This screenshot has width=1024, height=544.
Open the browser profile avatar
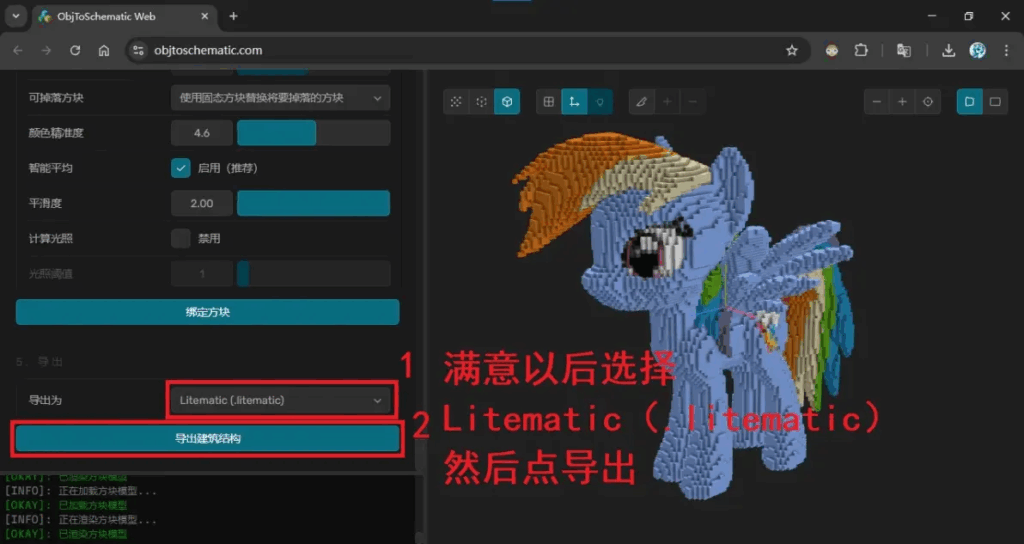coord(978,50)
